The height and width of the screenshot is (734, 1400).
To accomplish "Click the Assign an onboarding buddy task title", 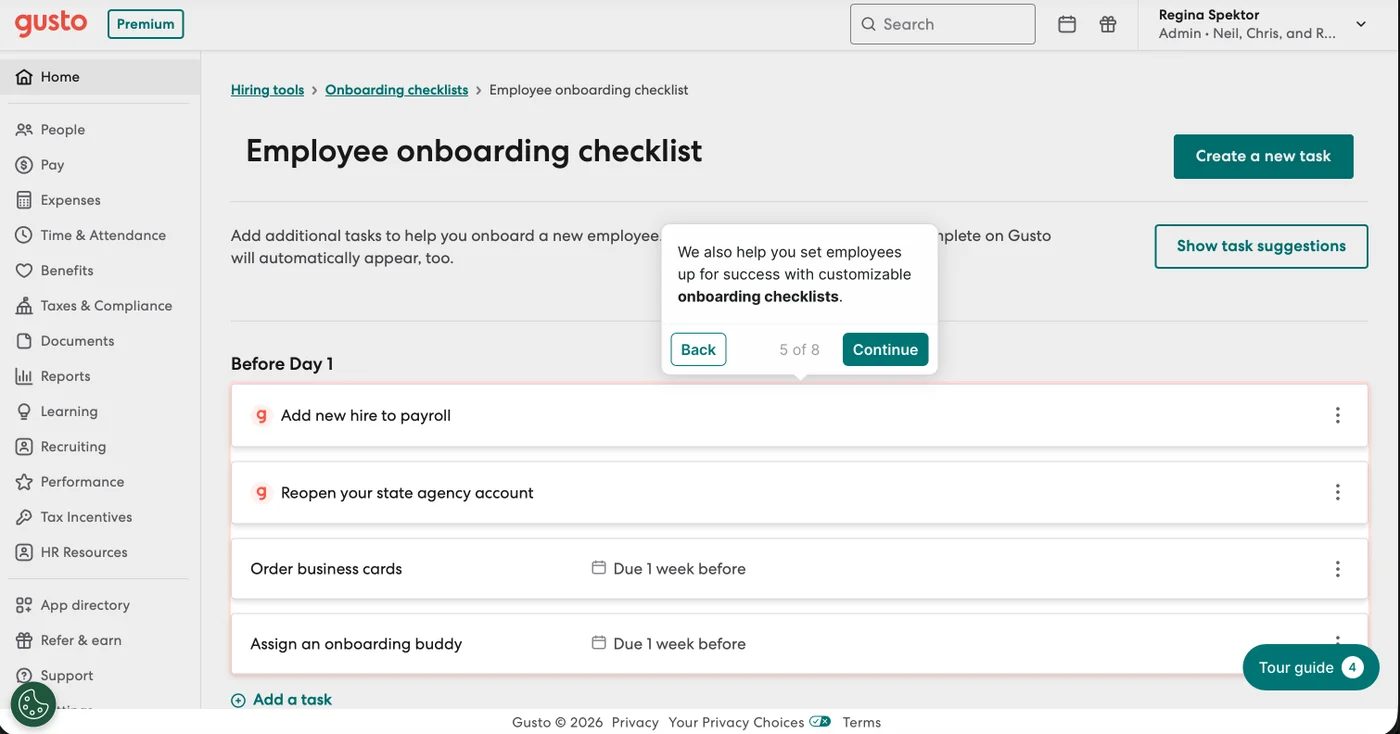I will [356, 644].
